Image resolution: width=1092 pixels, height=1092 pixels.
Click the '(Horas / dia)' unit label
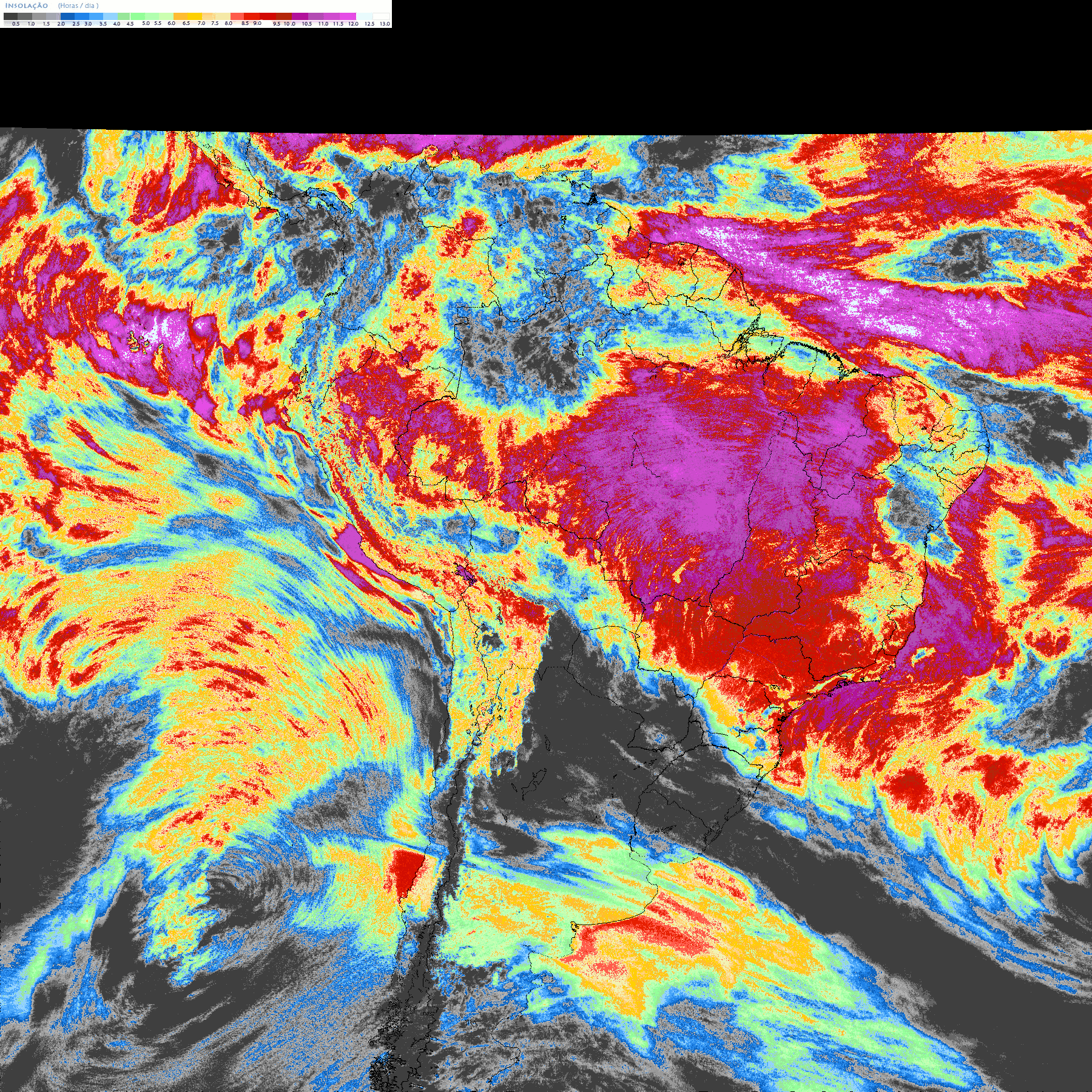[78, 5]
